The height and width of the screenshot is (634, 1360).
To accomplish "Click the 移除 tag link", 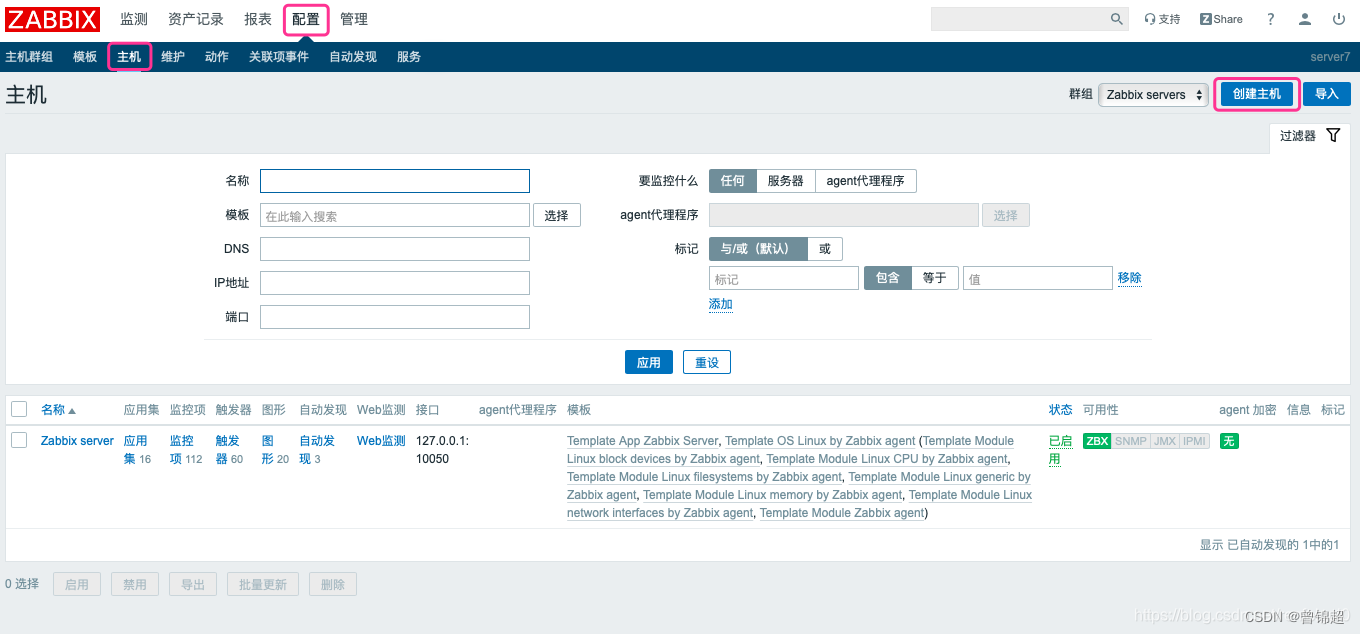I will tap(1130, 278).
